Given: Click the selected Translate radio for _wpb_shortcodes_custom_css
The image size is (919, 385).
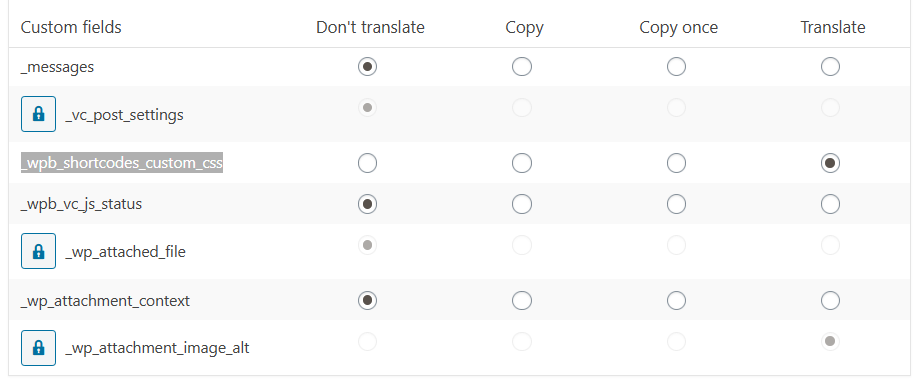Looking at the screenshot, I should (830, 162).
